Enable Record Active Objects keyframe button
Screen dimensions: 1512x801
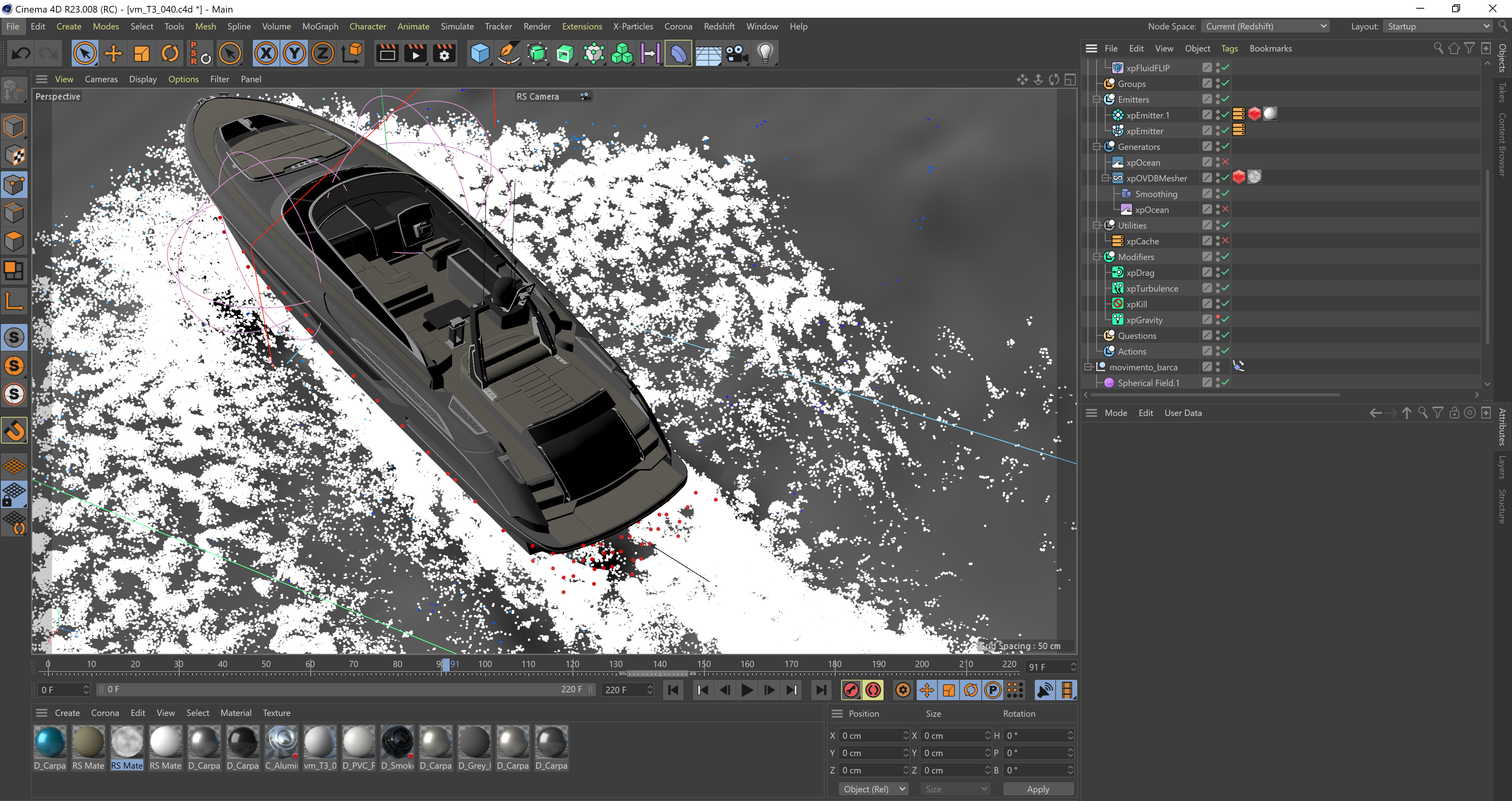[x=850, y=690]
